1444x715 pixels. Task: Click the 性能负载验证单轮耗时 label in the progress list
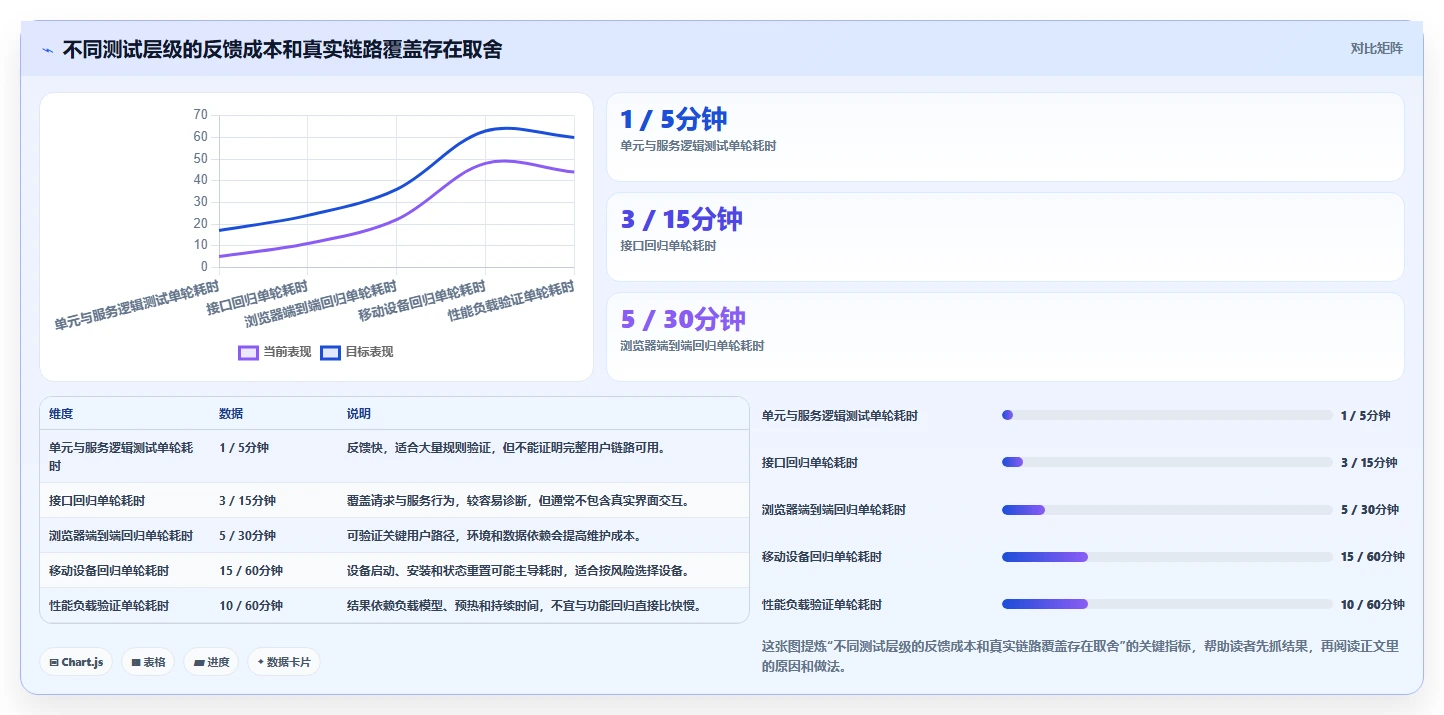pos(822,605)
